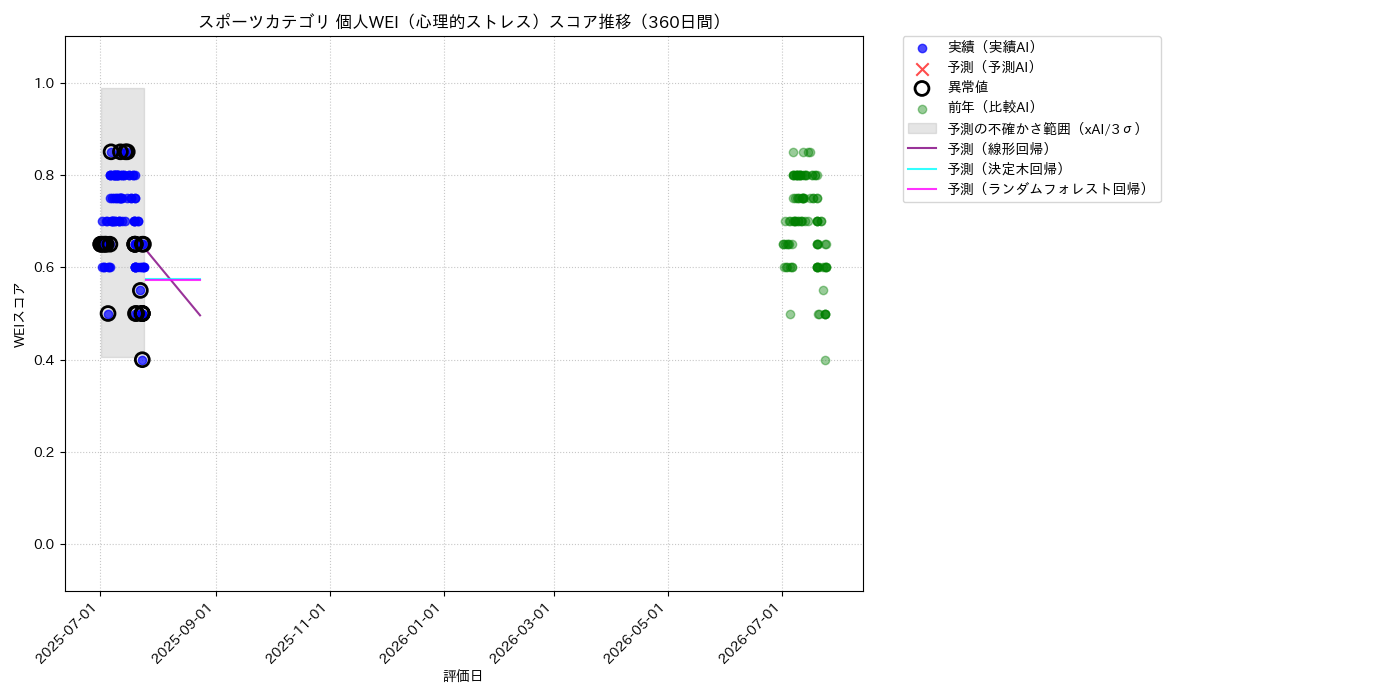Click the purple 線形回帰 legend line sample
The width and height of the screenshot is (1400, 700).
(x=922, y=148)
